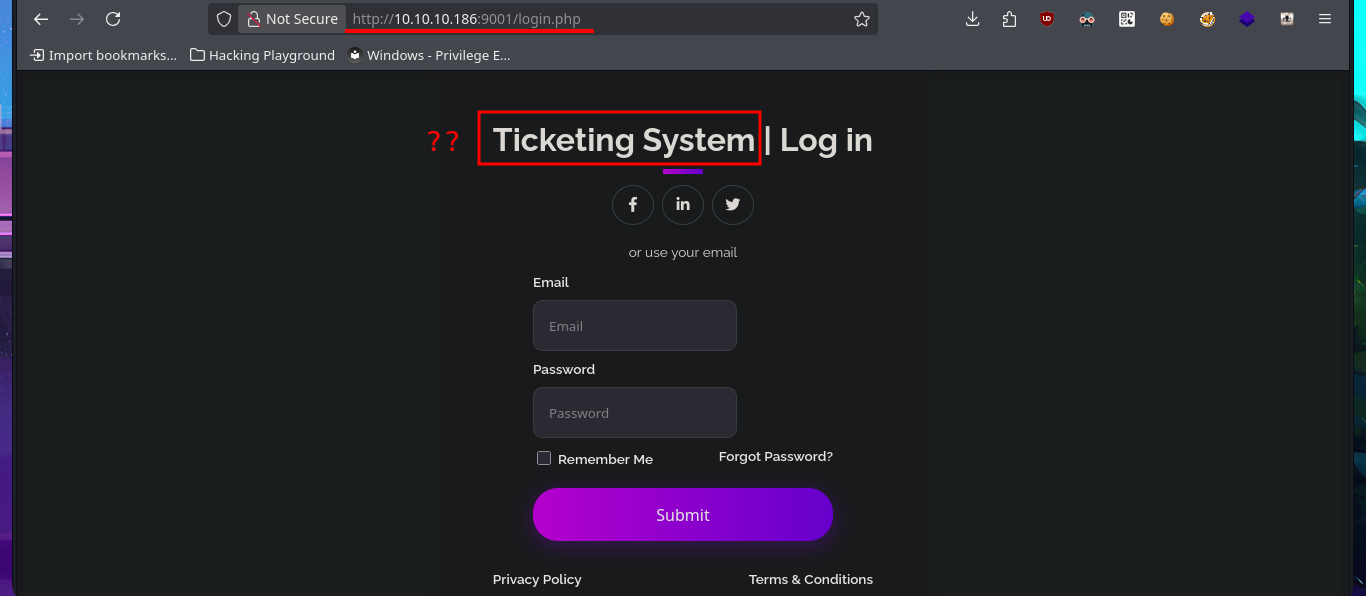Follow the Forgot Password? link

pos(775,457)
